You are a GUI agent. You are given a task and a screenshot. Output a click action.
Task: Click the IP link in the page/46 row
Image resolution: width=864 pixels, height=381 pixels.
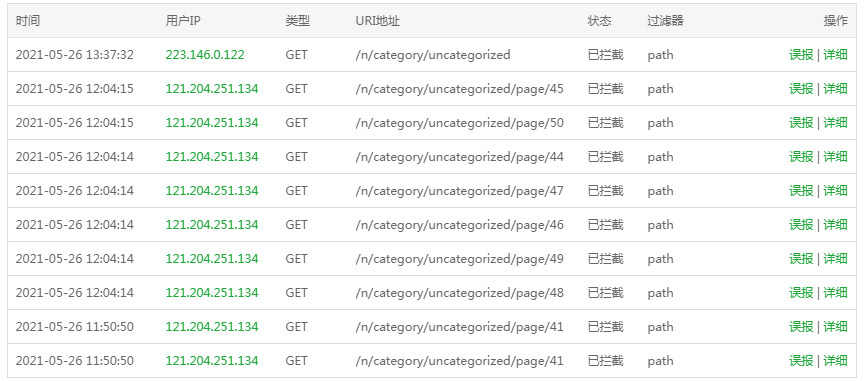pos(212,225)
